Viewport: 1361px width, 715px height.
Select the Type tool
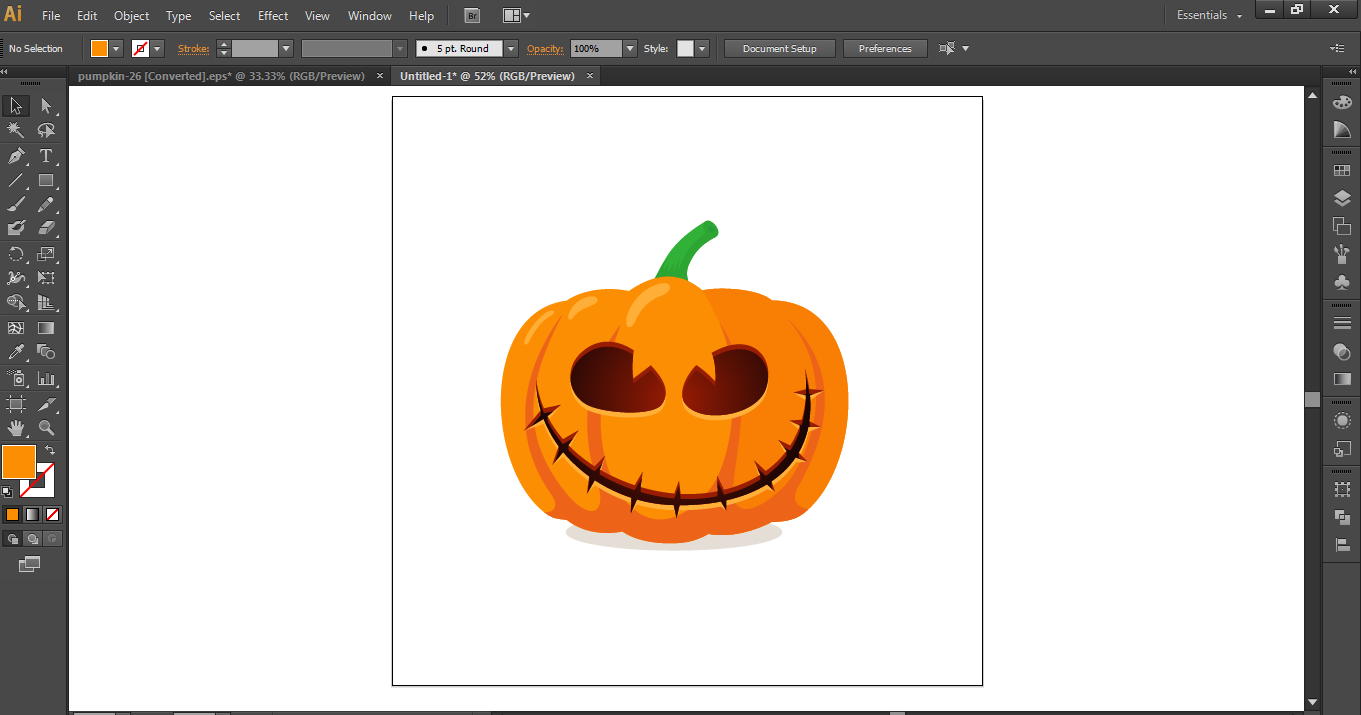point(46,156)
